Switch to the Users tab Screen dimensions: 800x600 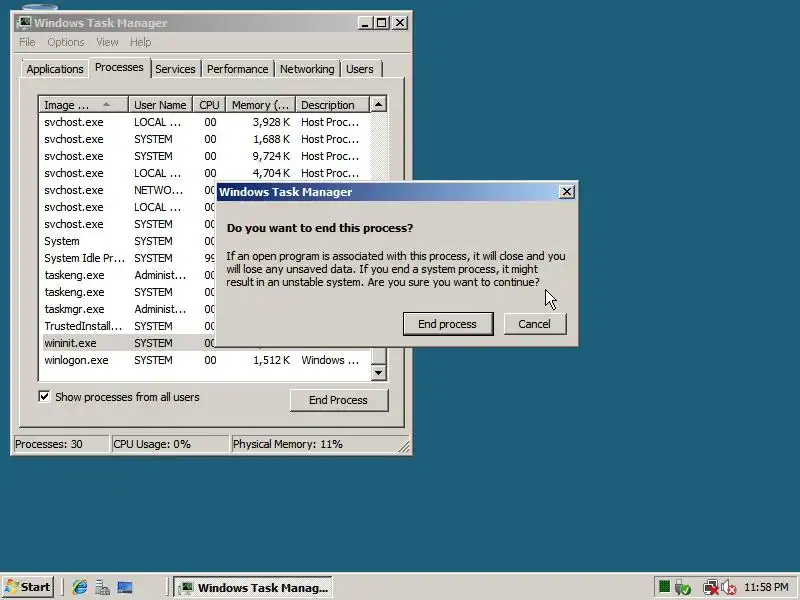click(x=360, y=69)
